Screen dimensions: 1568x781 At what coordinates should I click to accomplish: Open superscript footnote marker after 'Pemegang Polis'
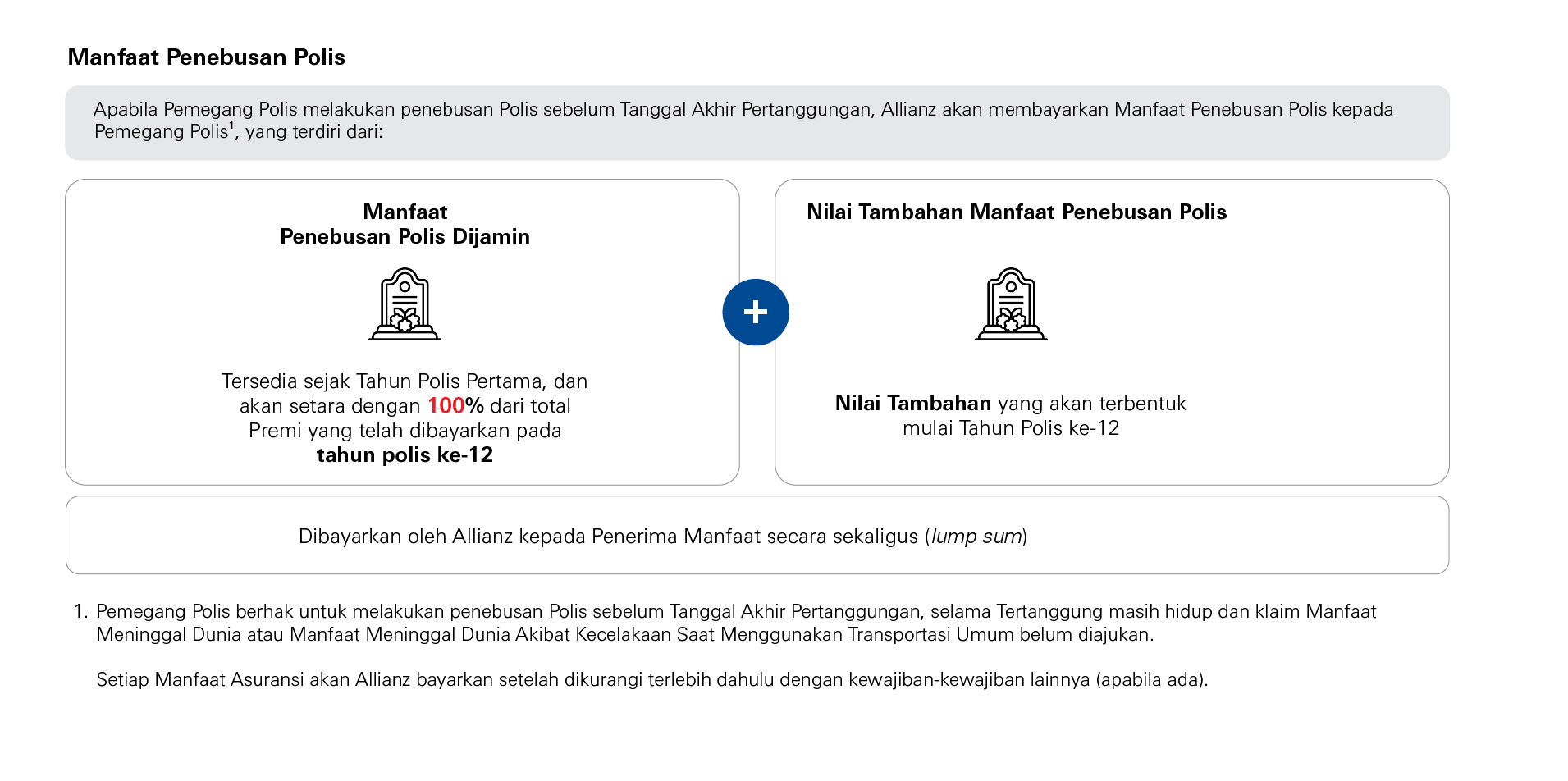click(232, 126)
